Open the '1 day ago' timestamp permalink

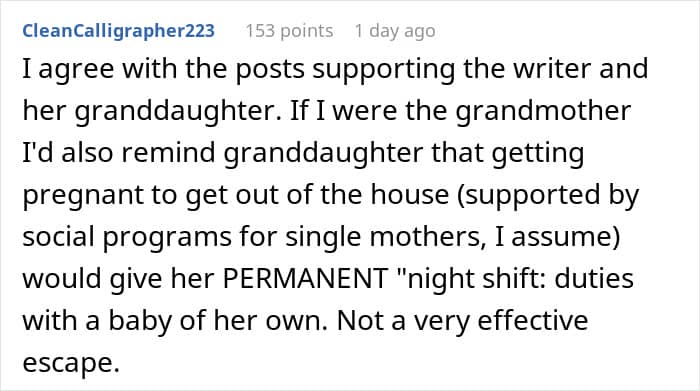(x=395, y=31)
